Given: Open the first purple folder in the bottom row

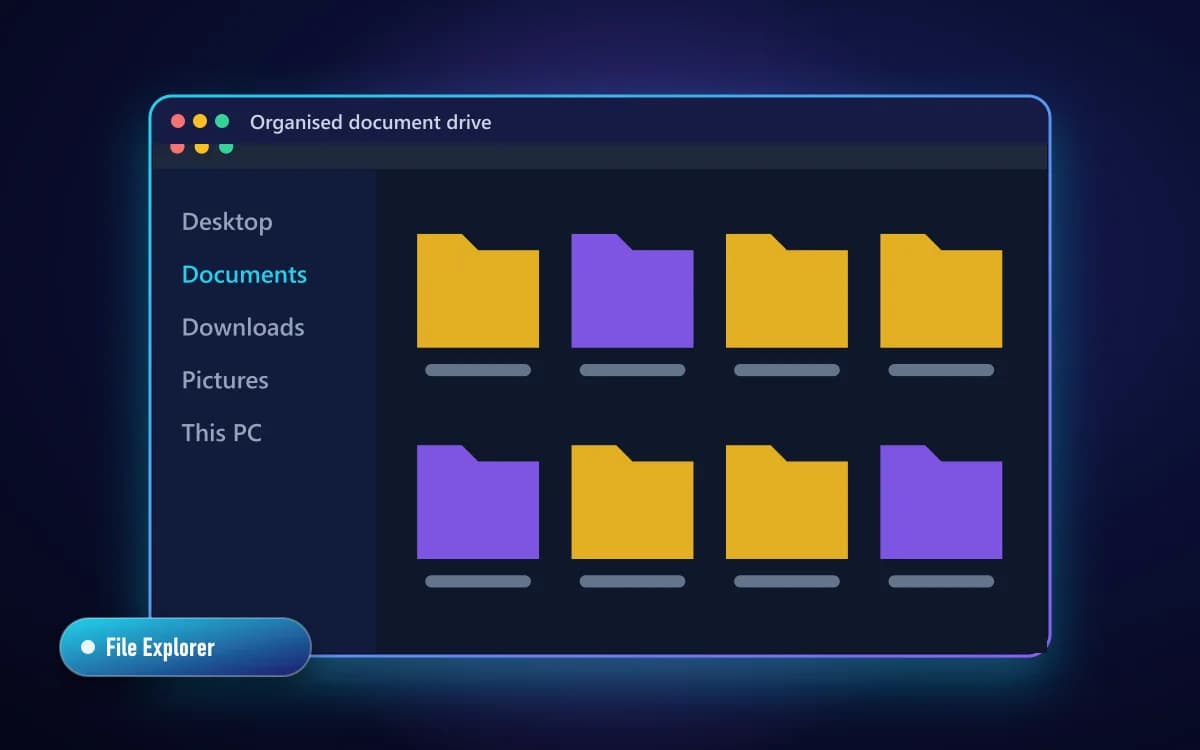Looking at the screenshot, I should [x=478, y=502].
